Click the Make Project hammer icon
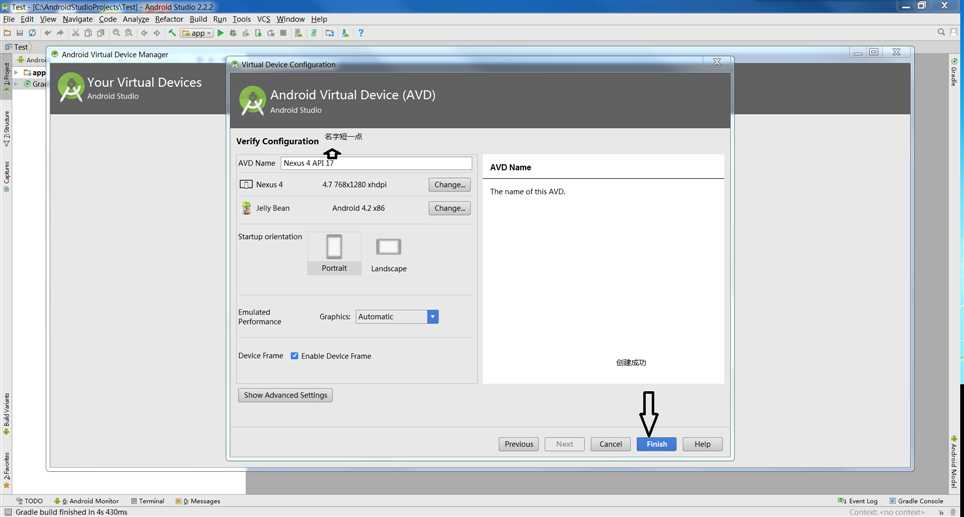The height and width of the screenshot is (517, 964). [x=172, y=33]
